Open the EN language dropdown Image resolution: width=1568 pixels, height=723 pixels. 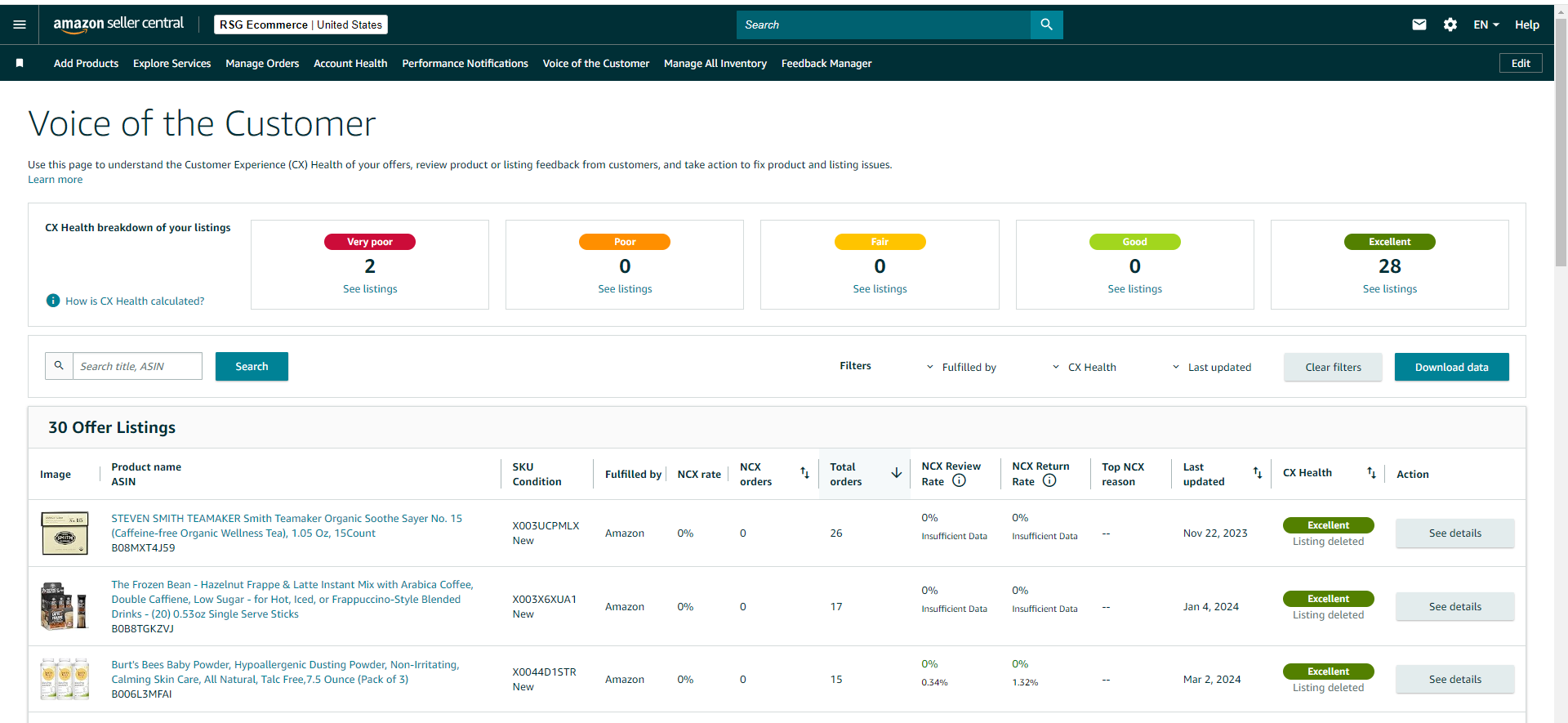[x=1486, y=25]
